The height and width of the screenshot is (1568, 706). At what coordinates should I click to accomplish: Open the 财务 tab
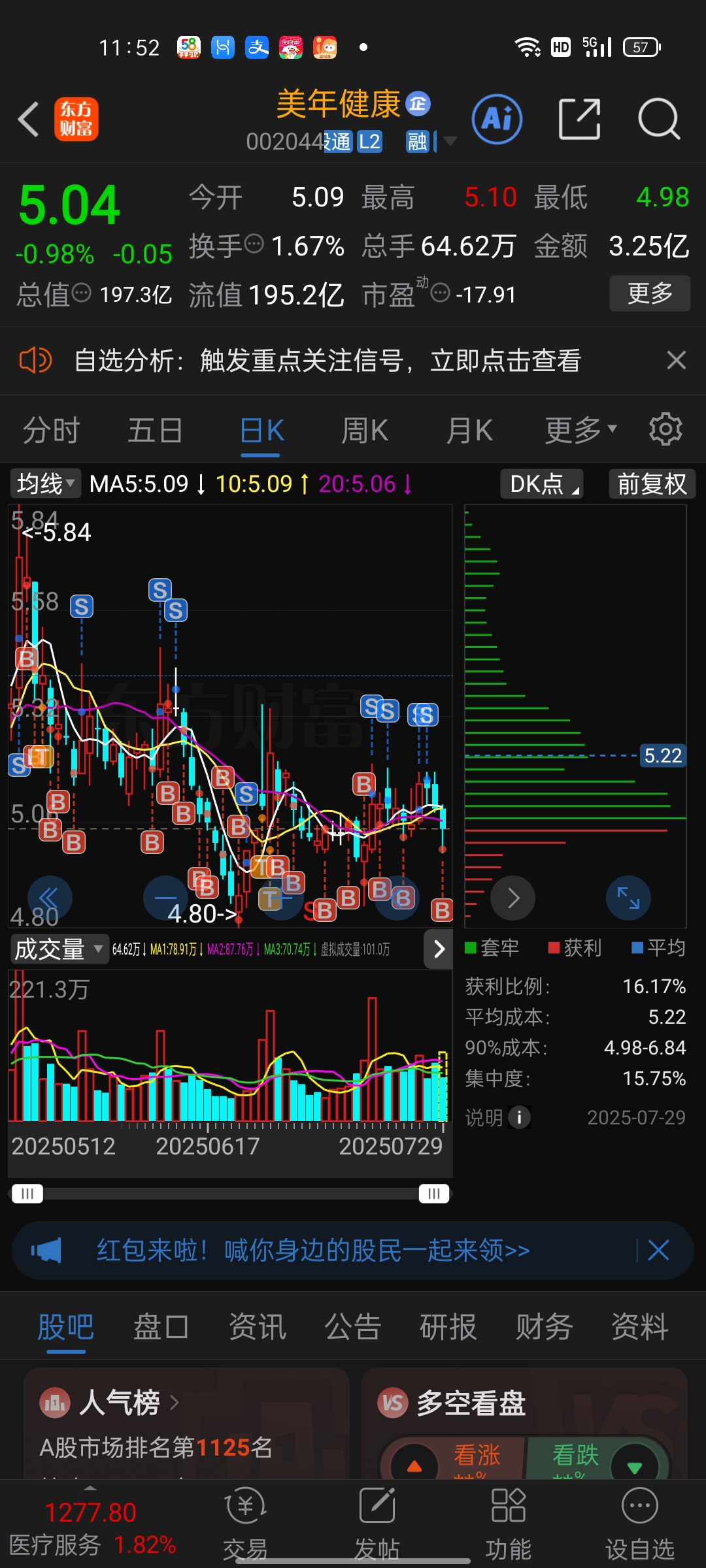coord(545,1327)
